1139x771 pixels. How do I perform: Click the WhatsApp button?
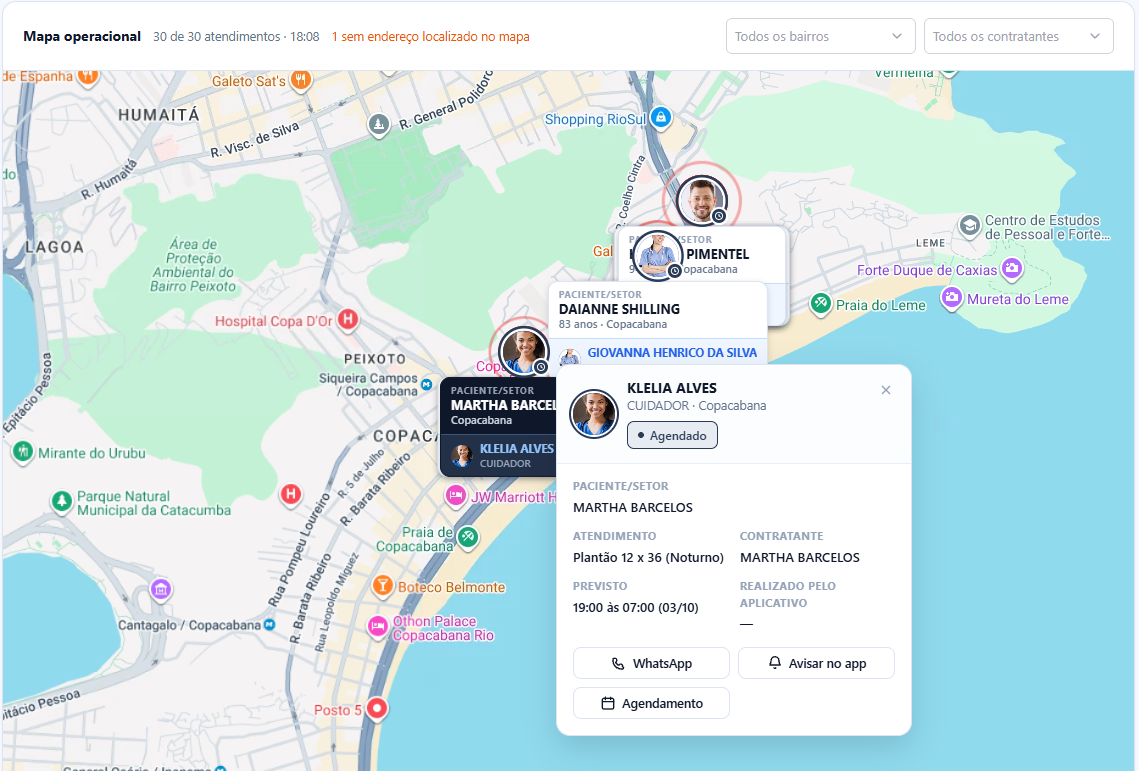click(651, 663)
